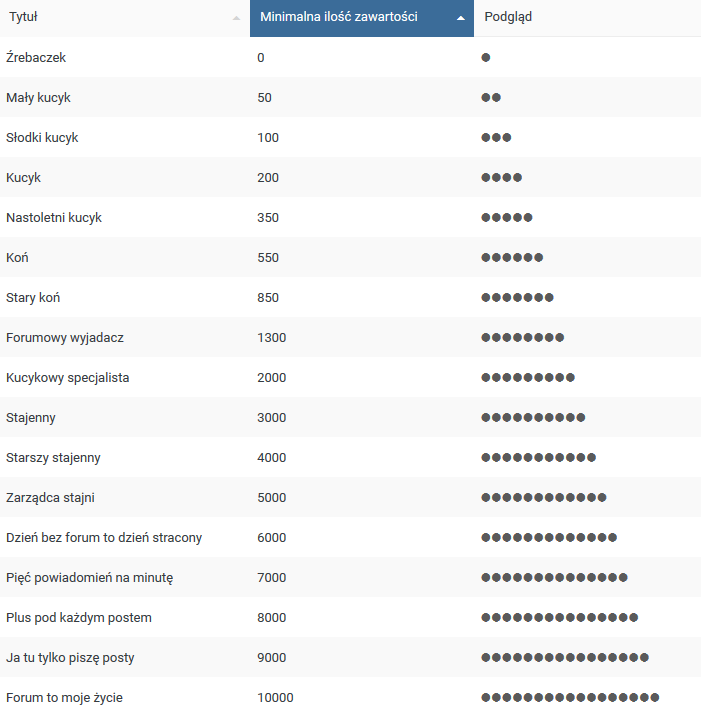Image resolution: width=701 pixels, height=713 pixels.
Task: Click the dot preview for Stajenny row
Action: click(x=533, y=418)
